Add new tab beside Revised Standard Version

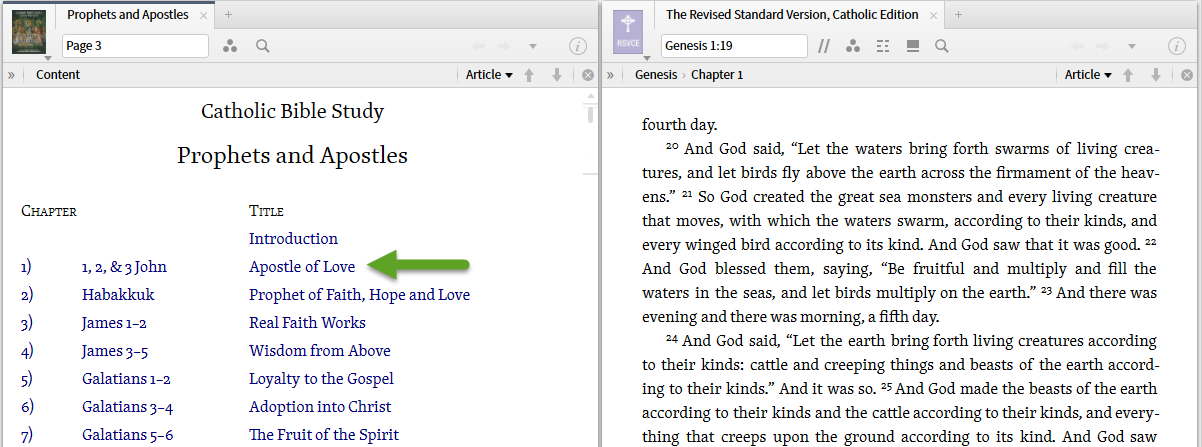959,15
